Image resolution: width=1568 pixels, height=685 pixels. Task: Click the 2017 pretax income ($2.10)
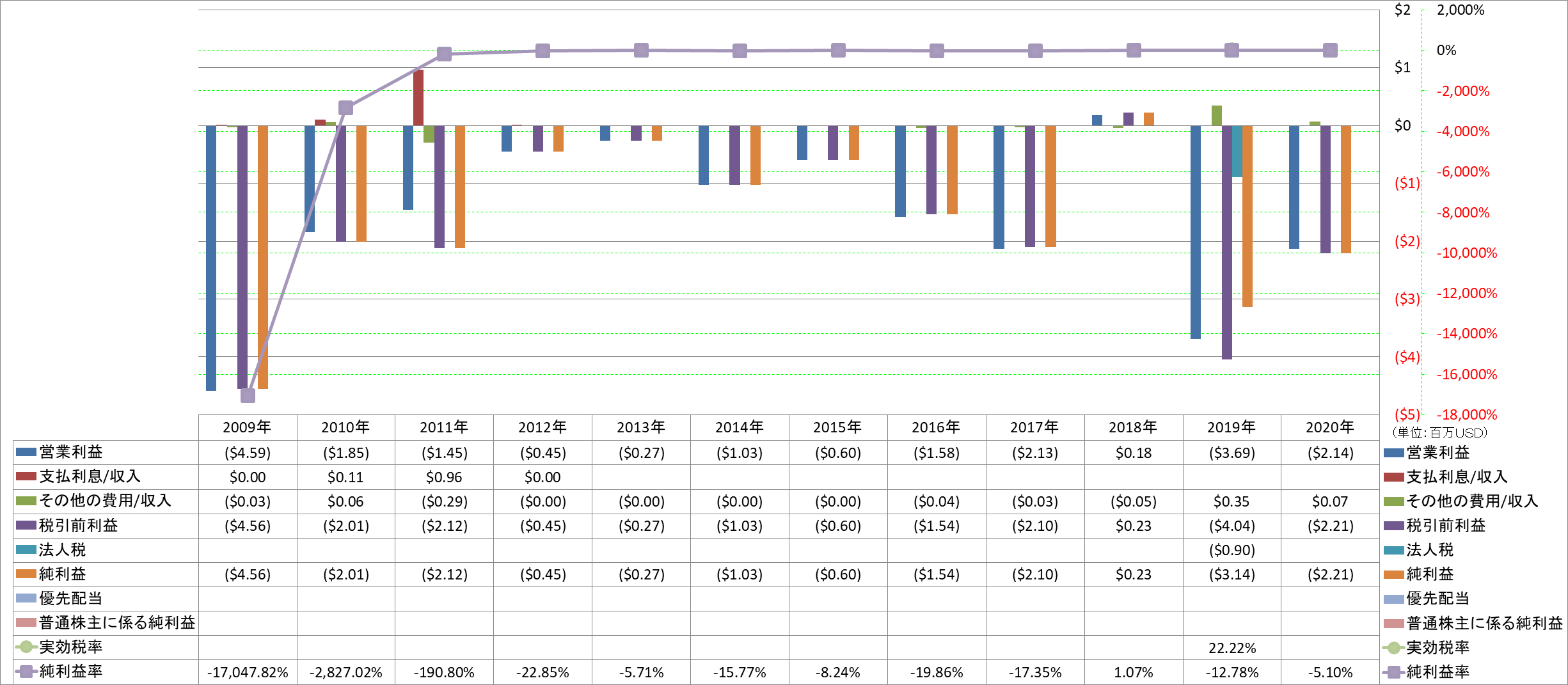tap(1035, 526)
